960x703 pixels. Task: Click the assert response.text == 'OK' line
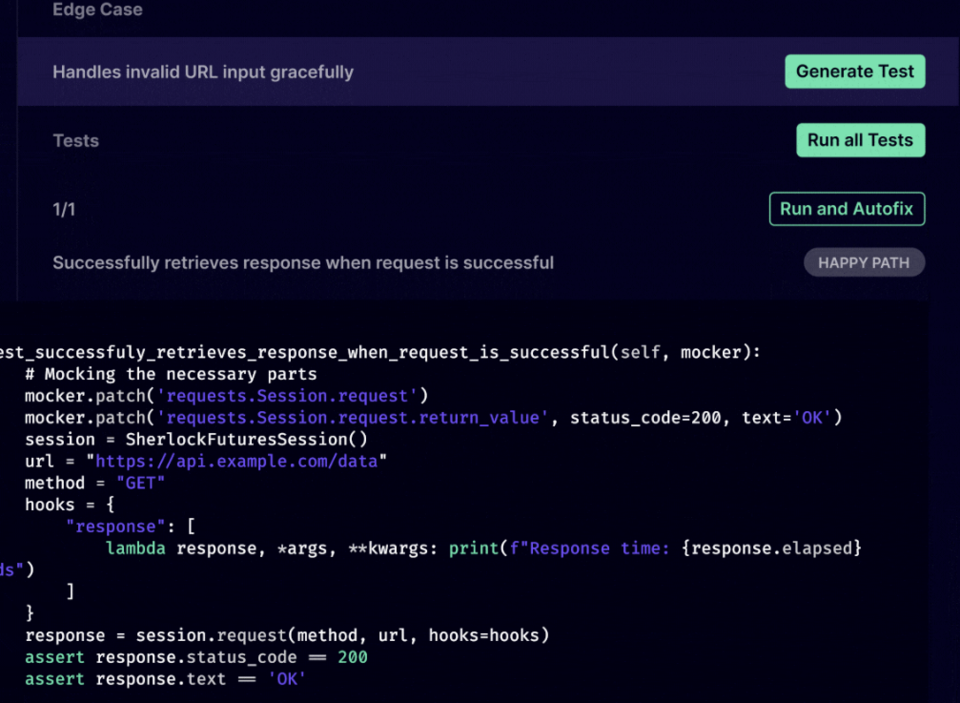tap(165, 679)
